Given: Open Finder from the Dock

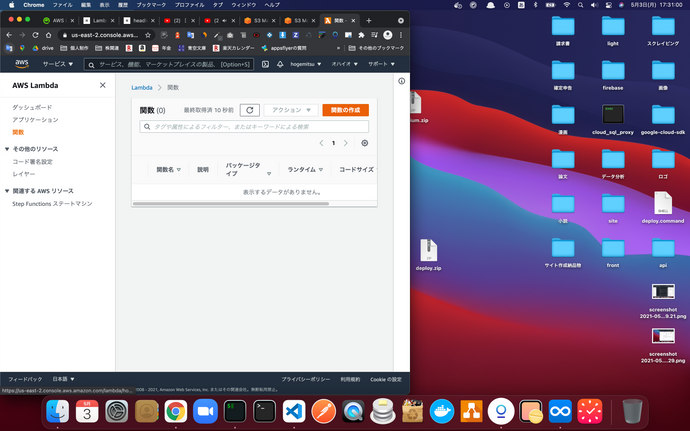Looking at the screenshot, I should tap(58, 412).
